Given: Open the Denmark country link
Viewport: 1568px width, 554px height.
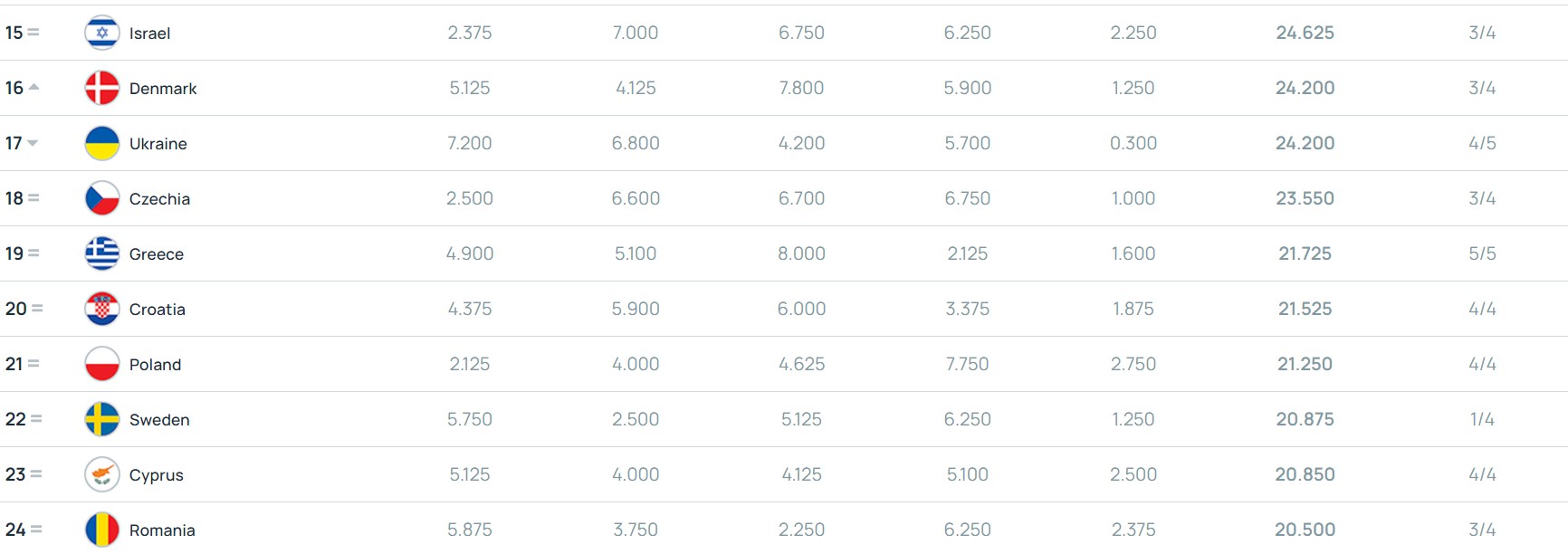Looking at the screenshot, I should pos(163,89).
